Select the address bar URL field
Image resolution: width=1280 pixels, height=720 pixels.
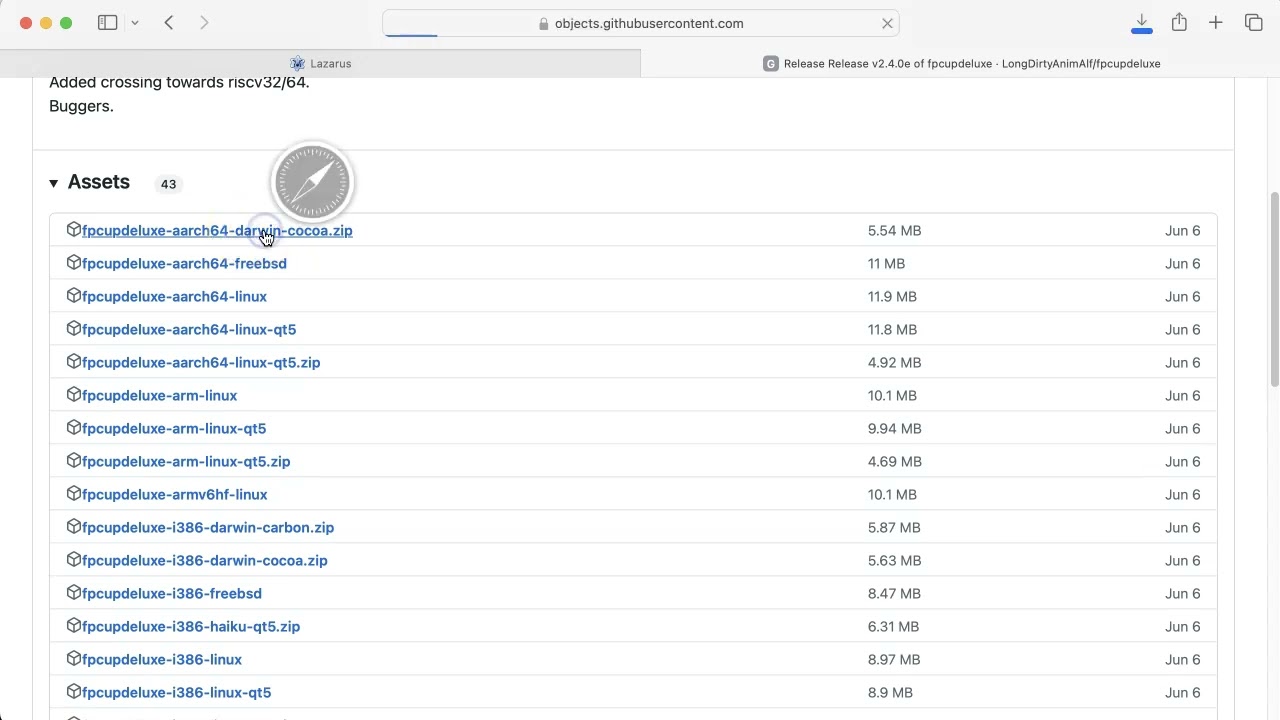click(x=641, y=23)
